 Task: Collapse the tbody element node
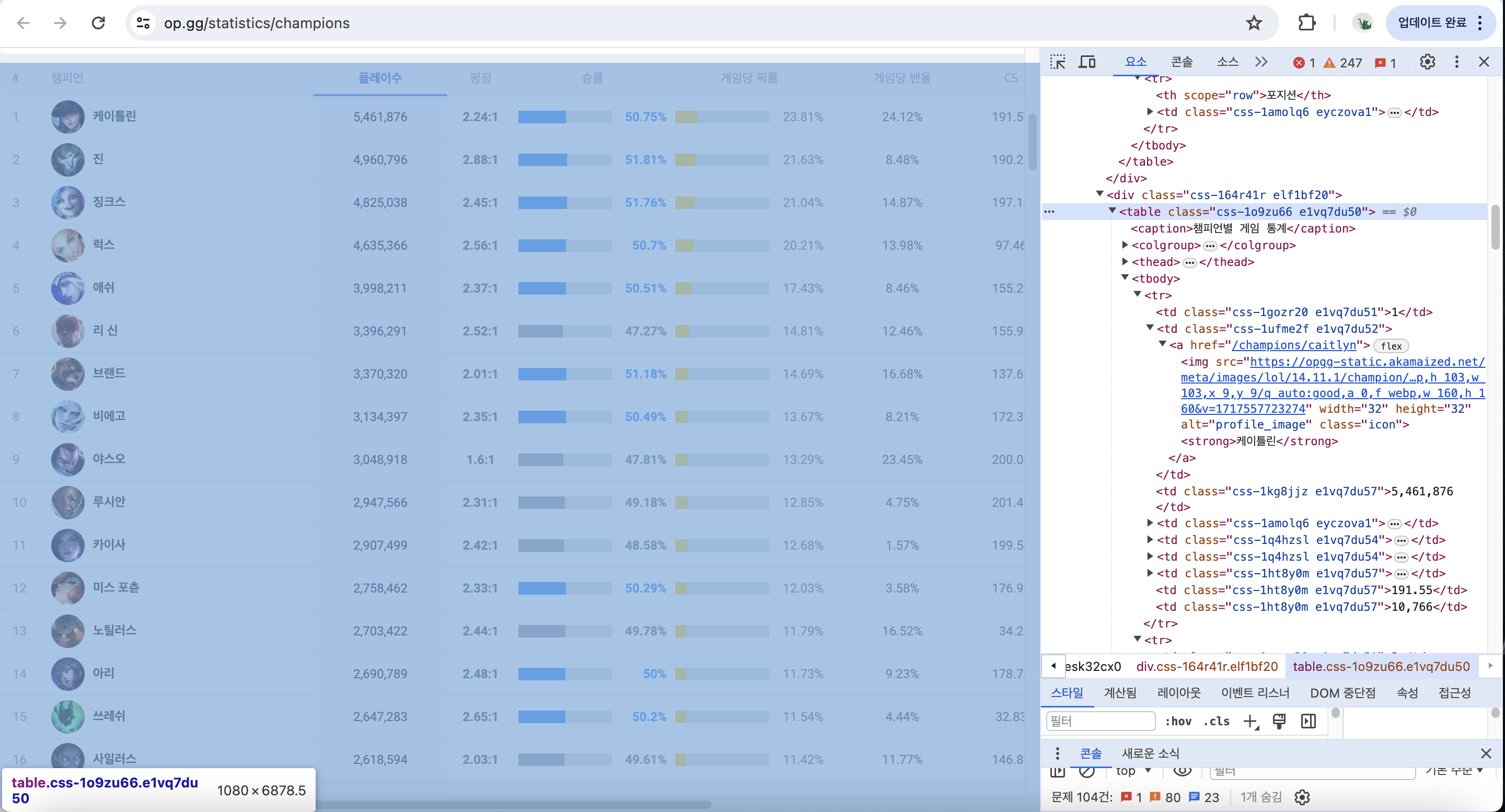pos(1125,278)
